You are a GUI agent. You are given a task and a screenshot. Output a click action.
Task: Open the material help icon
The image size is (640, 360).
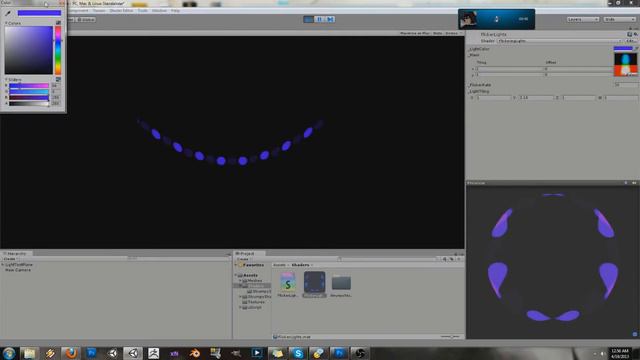pyautogui.click(x=629, y=34)
